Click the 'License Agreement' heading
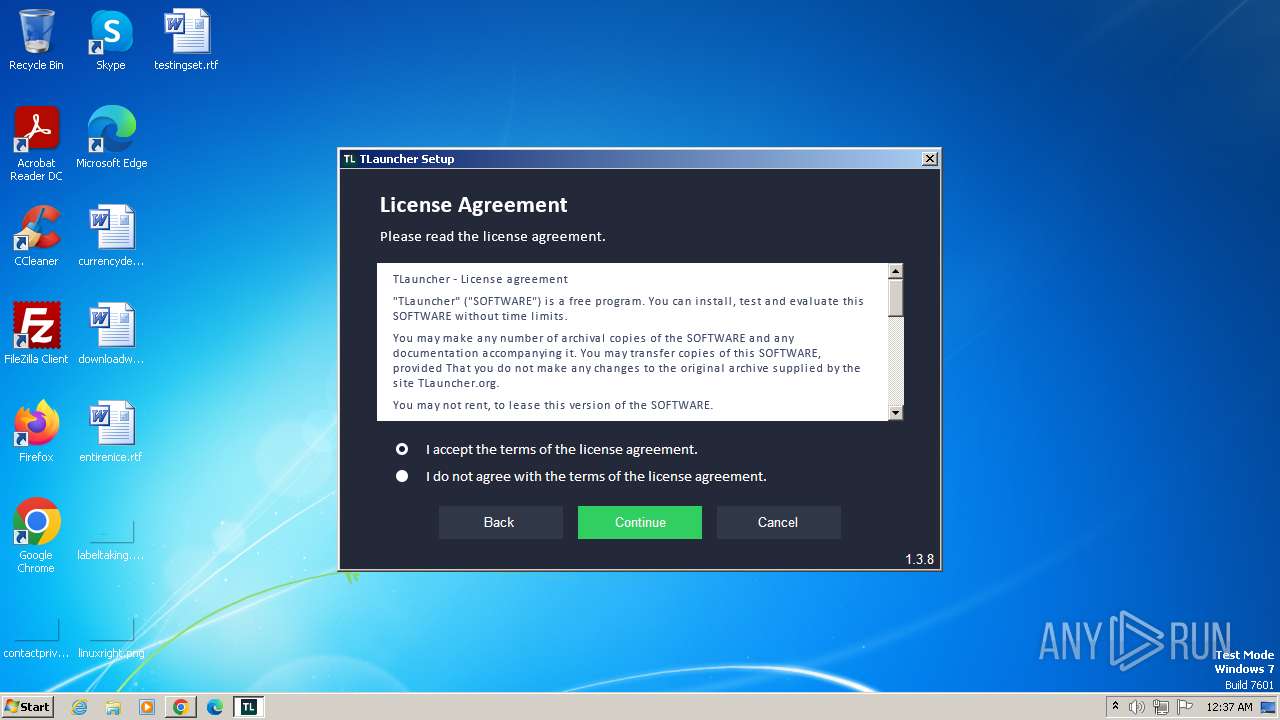This screenshot has height=720, width=1280. coord(473,205)
